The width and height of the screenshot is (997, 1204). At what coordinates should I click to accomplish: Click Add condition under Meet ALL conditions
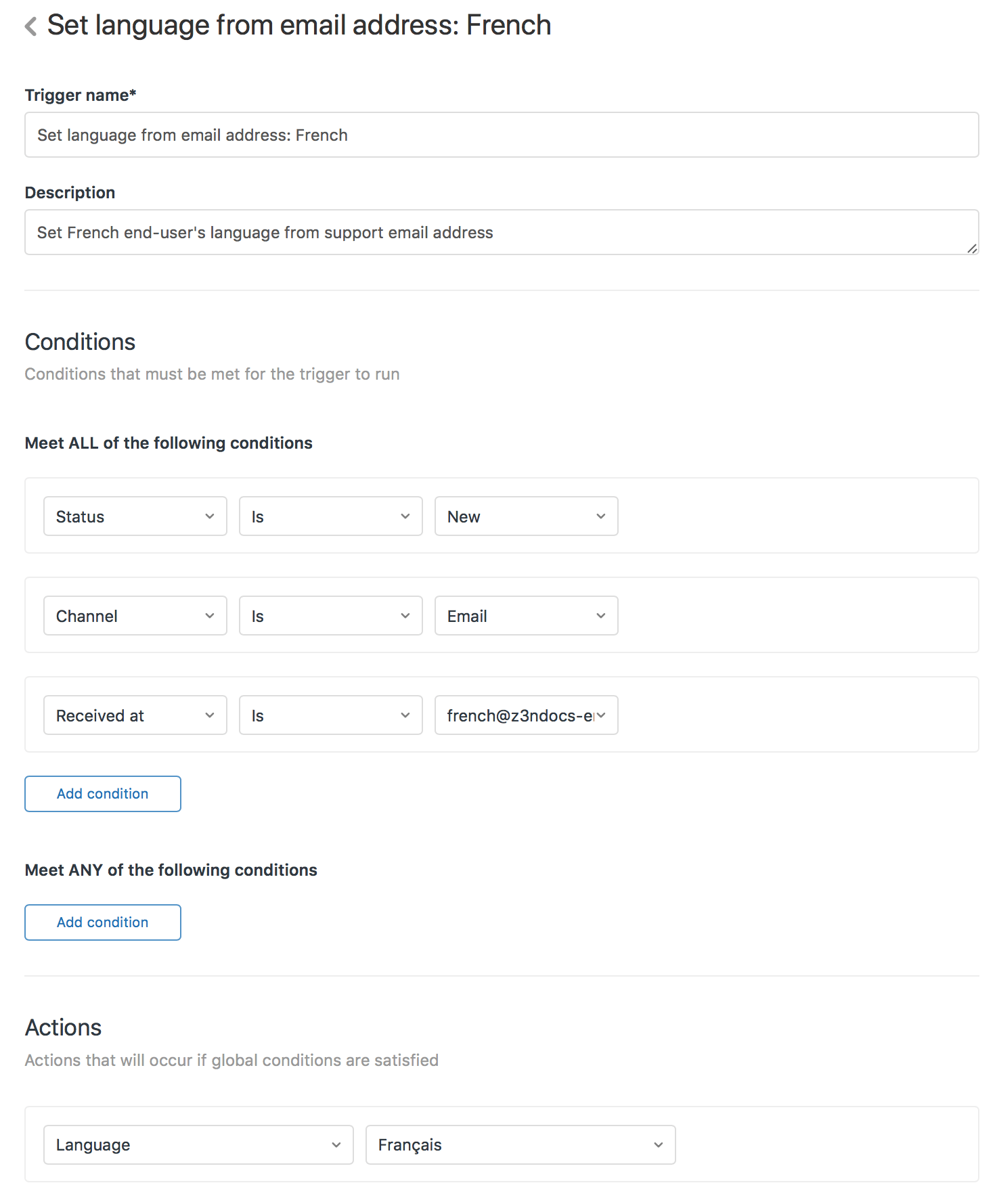coord(102,793)
